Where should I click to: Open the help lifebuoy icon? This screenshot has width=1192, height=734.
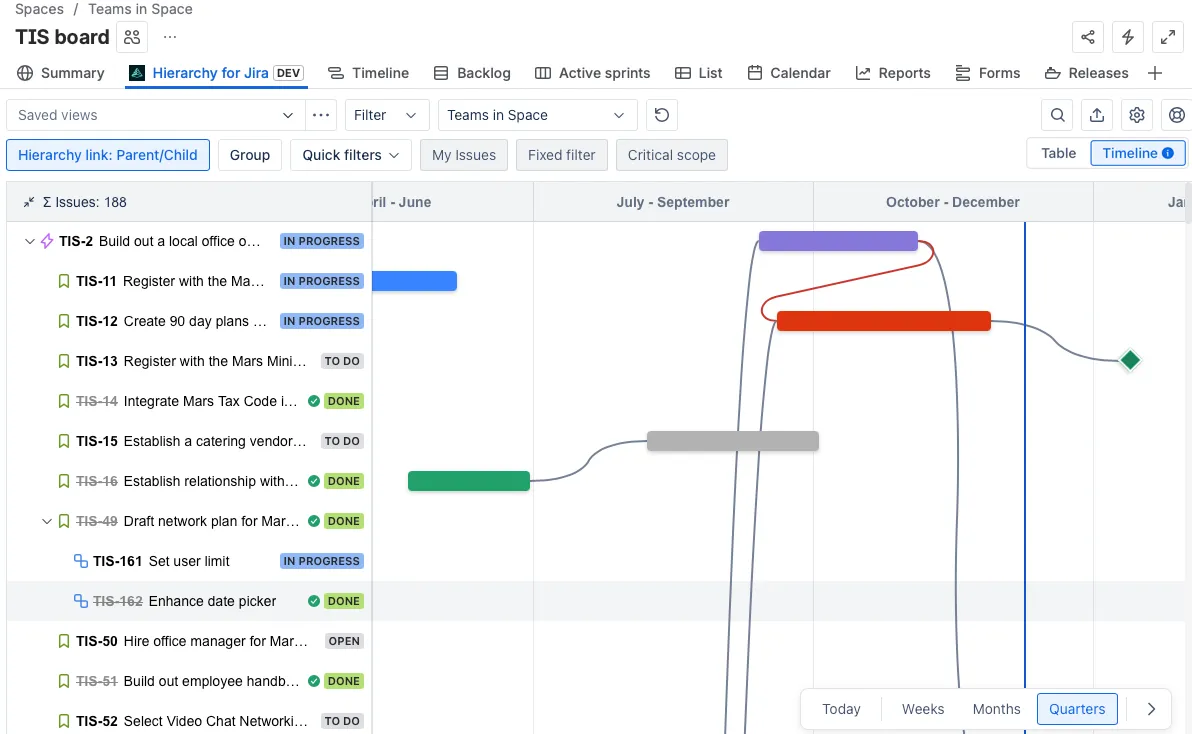point(1177,115)
